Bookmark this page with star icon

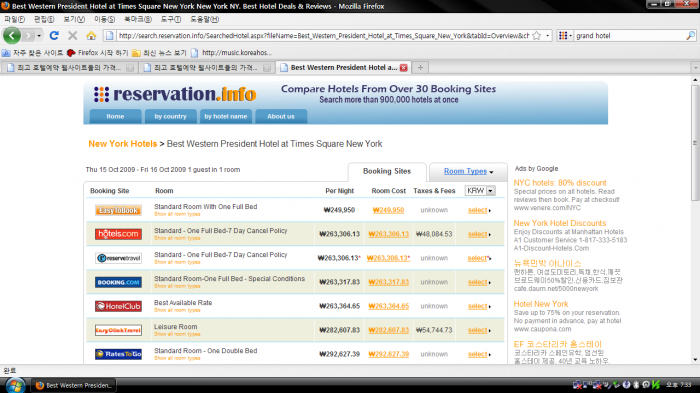point(537,35)
